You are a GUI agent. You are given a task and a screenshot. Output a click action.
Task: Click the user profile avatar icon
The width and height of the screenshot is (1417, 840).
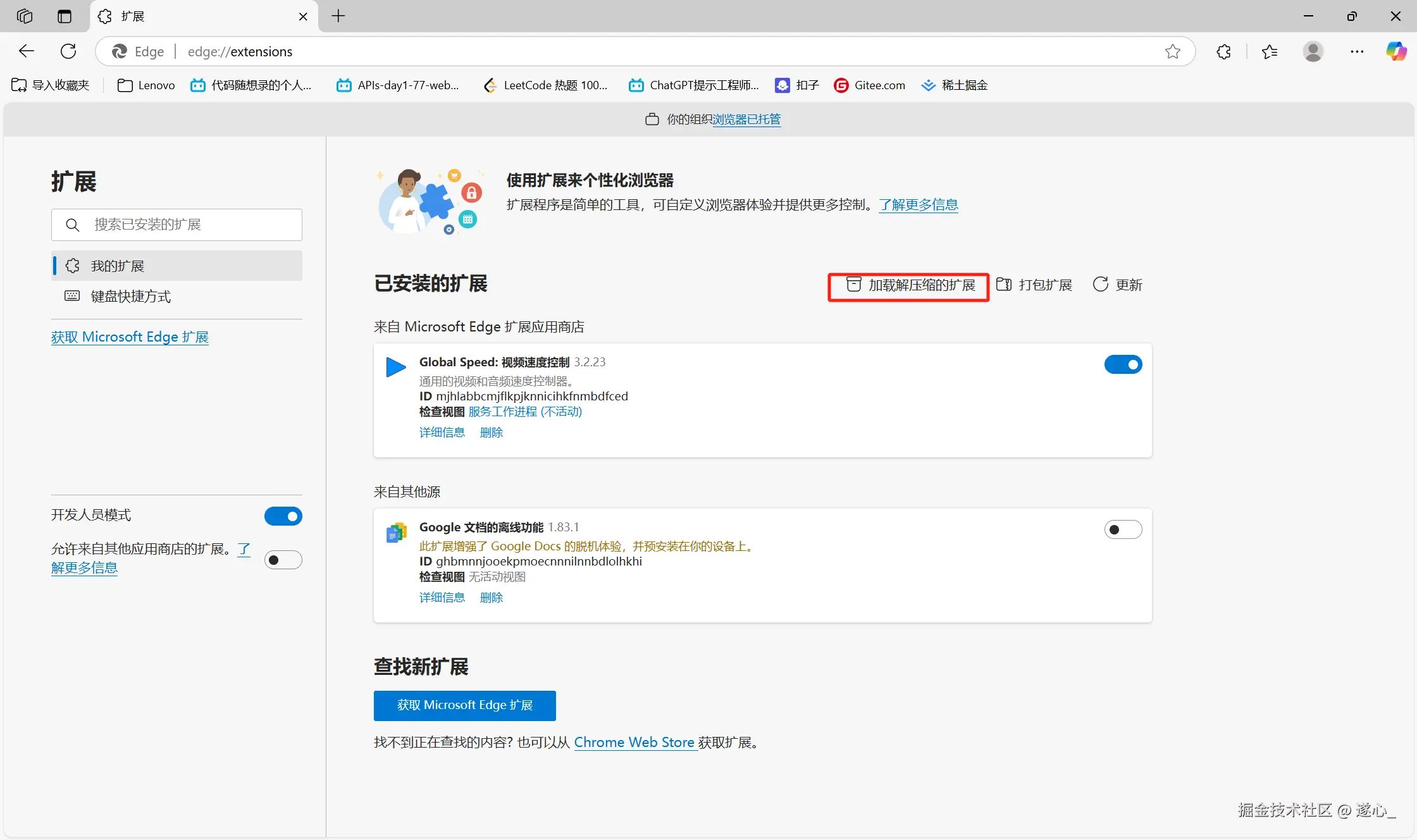point(1313,52)
